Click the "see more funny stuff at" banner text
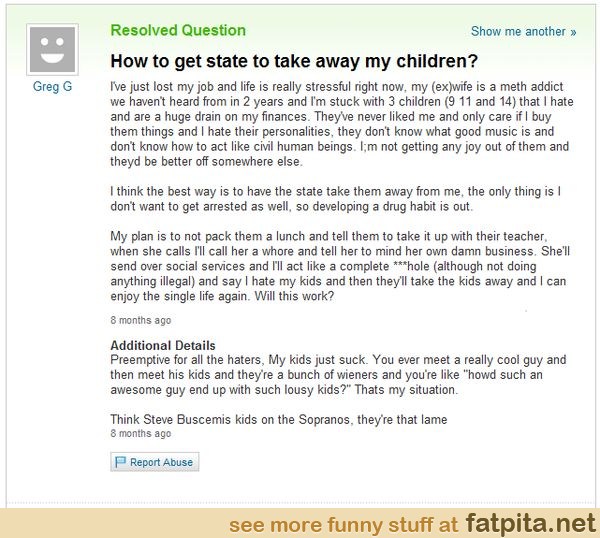The width and height of the screenshot is (600, 538). [343, 523]
